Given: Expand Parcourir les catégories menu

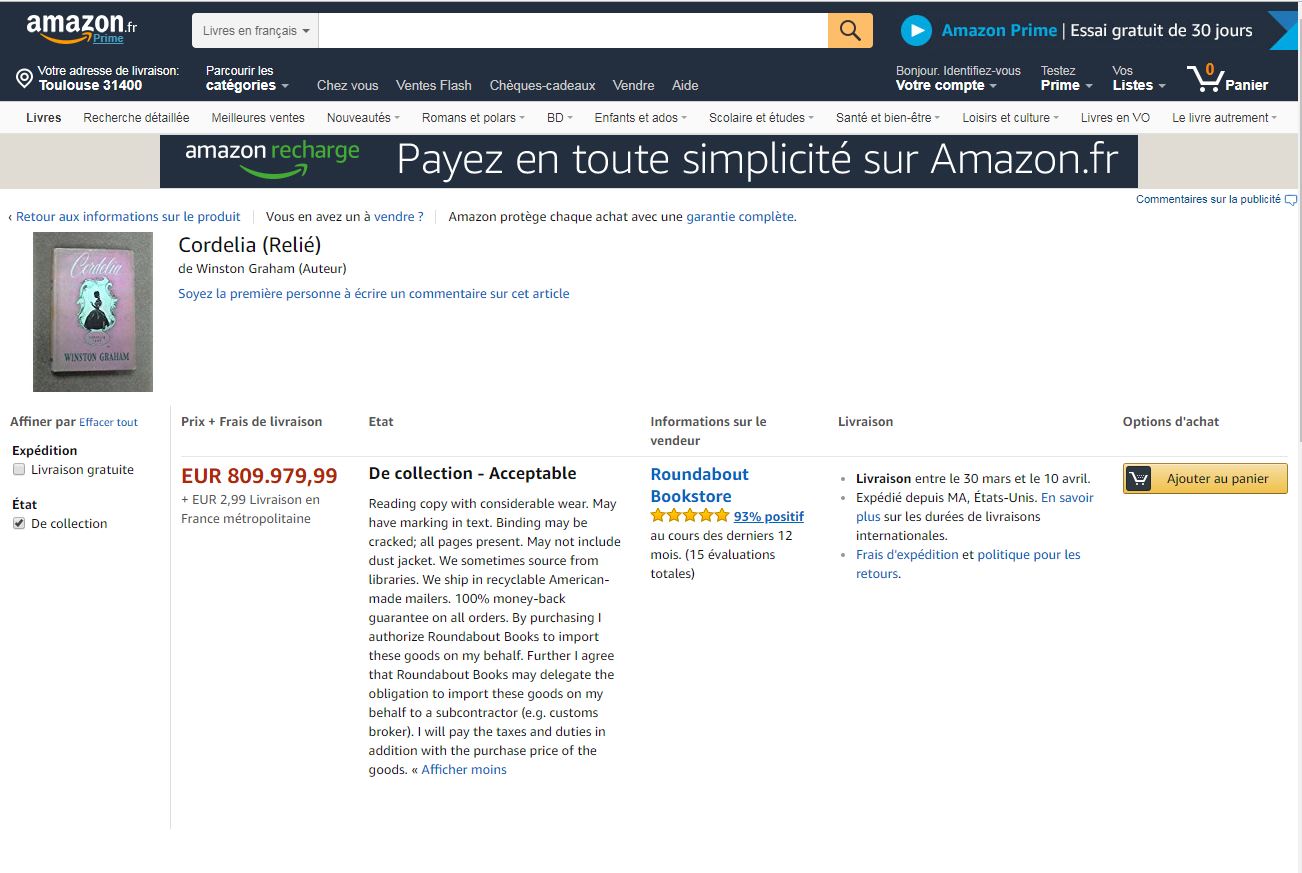Looking at the screenshot, I should (247, 78).
